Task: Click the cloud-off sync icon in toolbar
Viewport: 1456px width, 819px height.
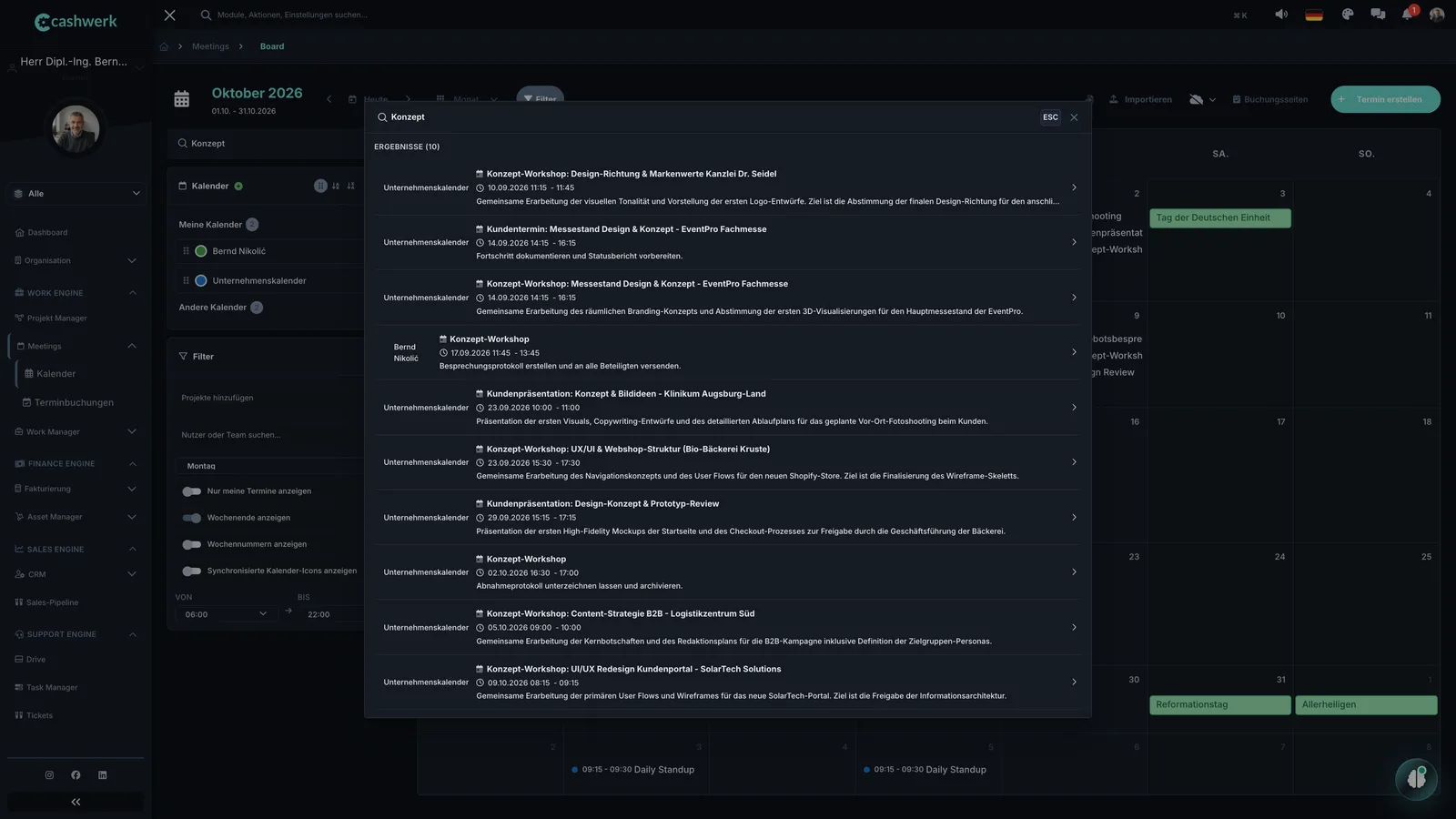Action: [x=1197, y=99]
